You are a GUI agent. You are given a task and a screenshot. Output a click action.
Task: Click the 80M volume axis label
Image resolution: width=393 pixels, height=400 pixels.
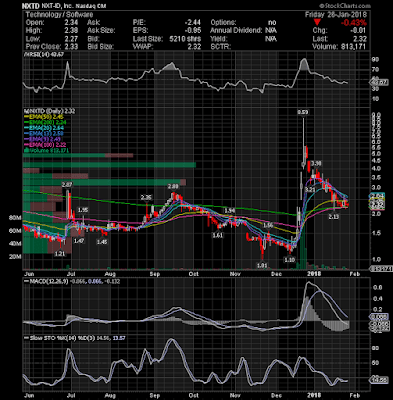(x=15, y=218)
